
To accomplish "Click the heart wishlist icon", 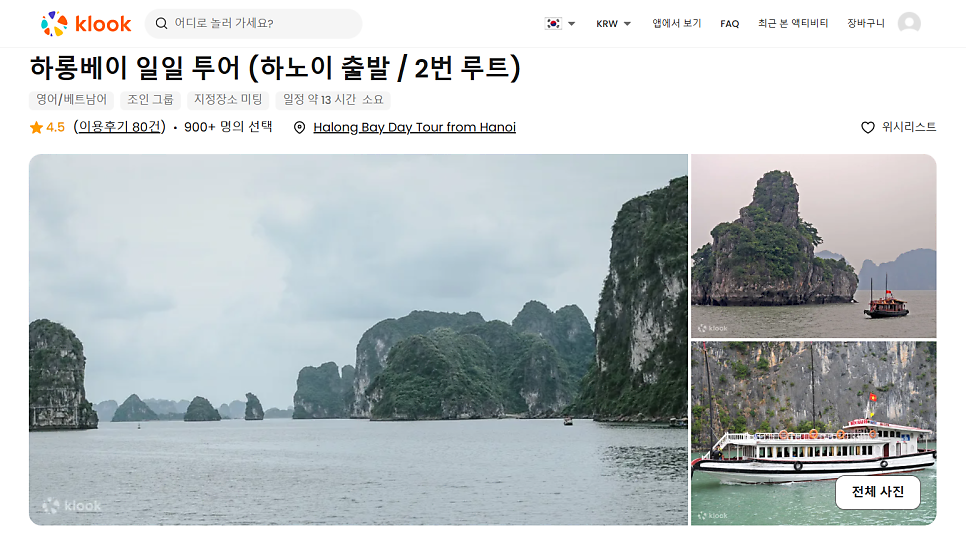I will pos(867,128).
